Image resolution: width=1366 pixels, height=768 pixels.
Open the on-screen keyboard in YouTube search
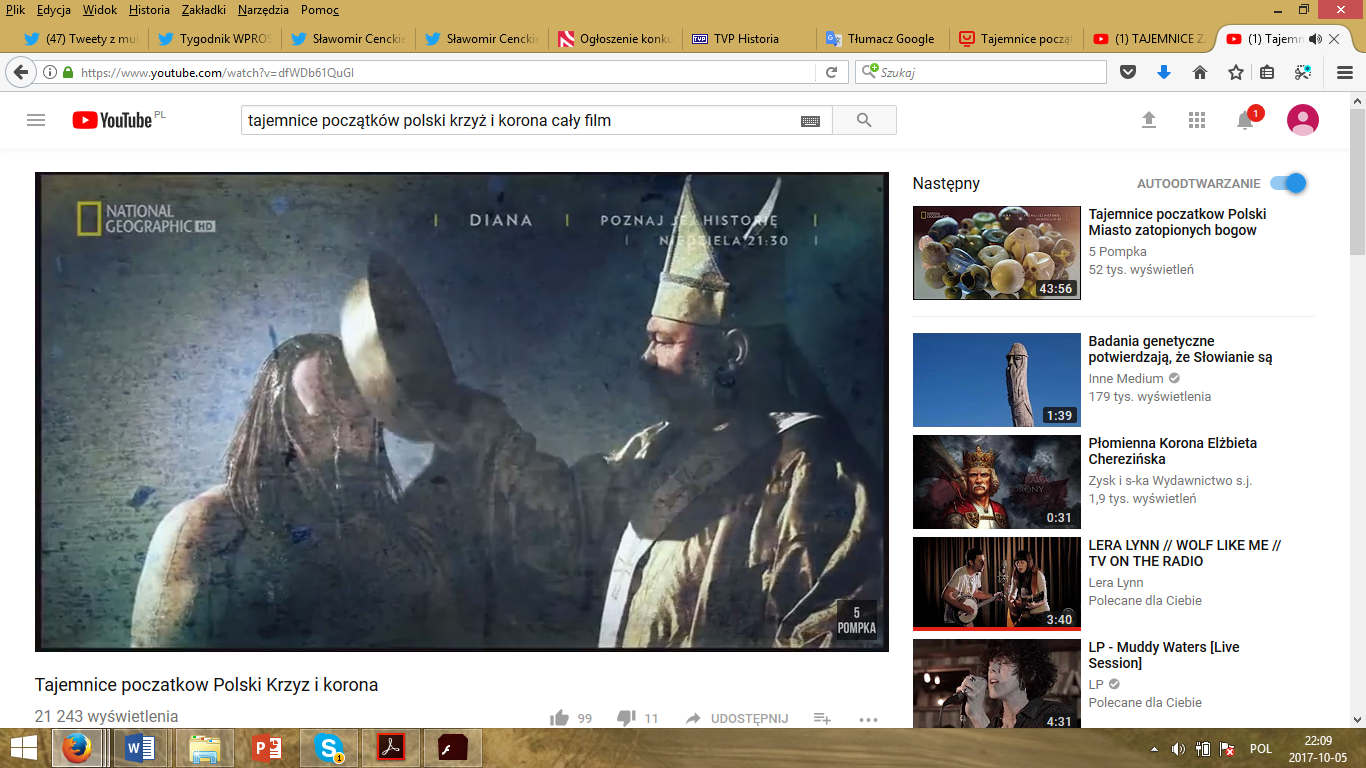click(x=810, y=121)
